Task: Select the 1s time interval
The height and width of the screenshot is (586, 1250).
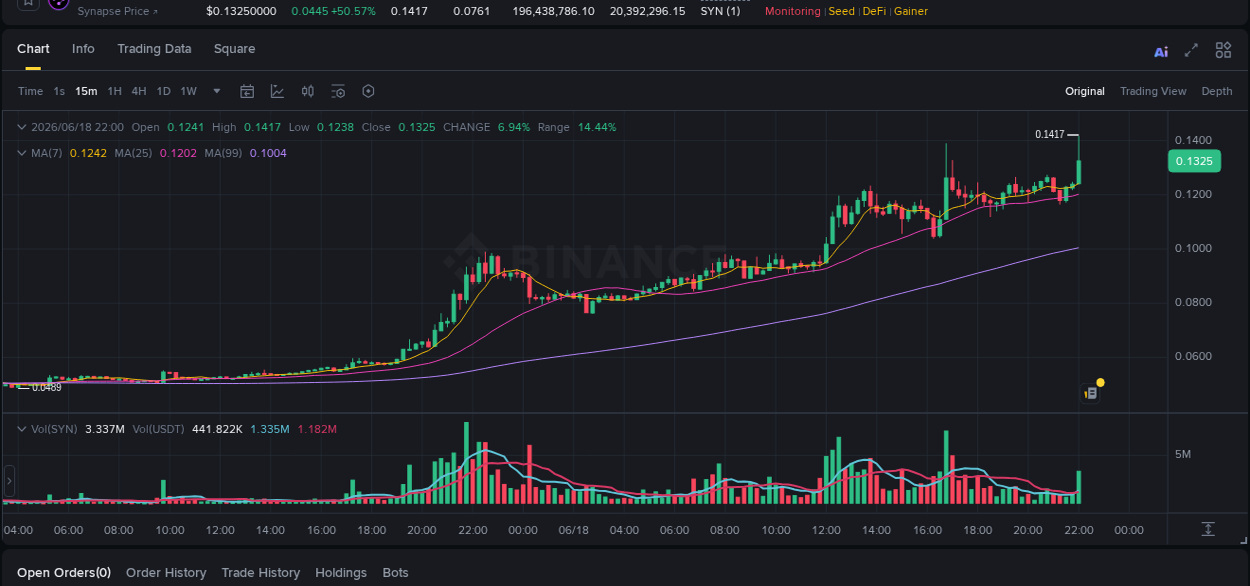Action: click(59, 91)
